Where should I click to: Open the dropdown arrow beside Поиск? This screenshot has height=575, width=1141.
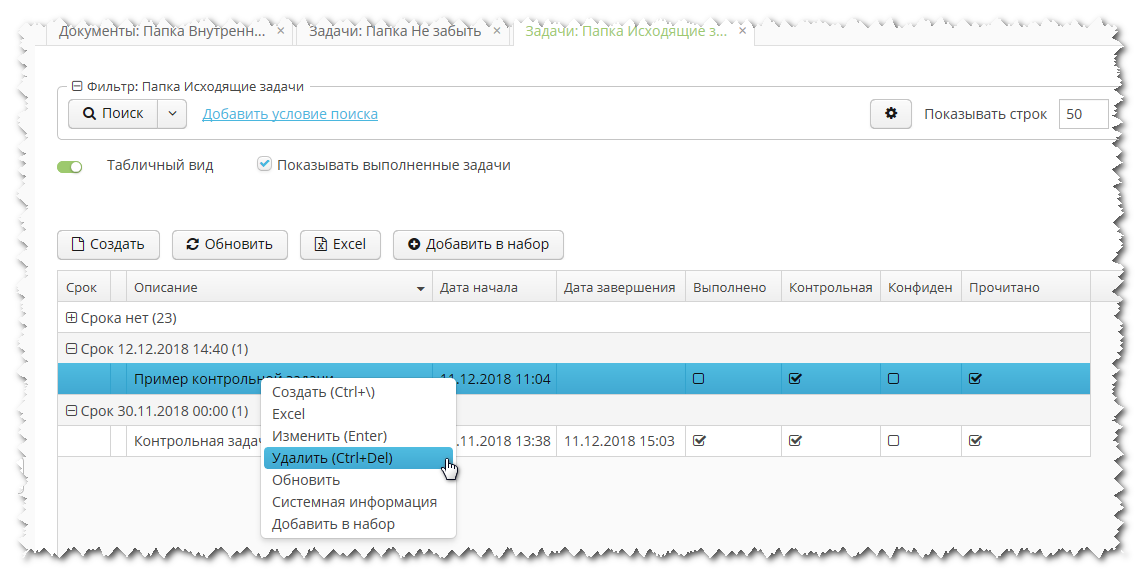pos(172,114)
